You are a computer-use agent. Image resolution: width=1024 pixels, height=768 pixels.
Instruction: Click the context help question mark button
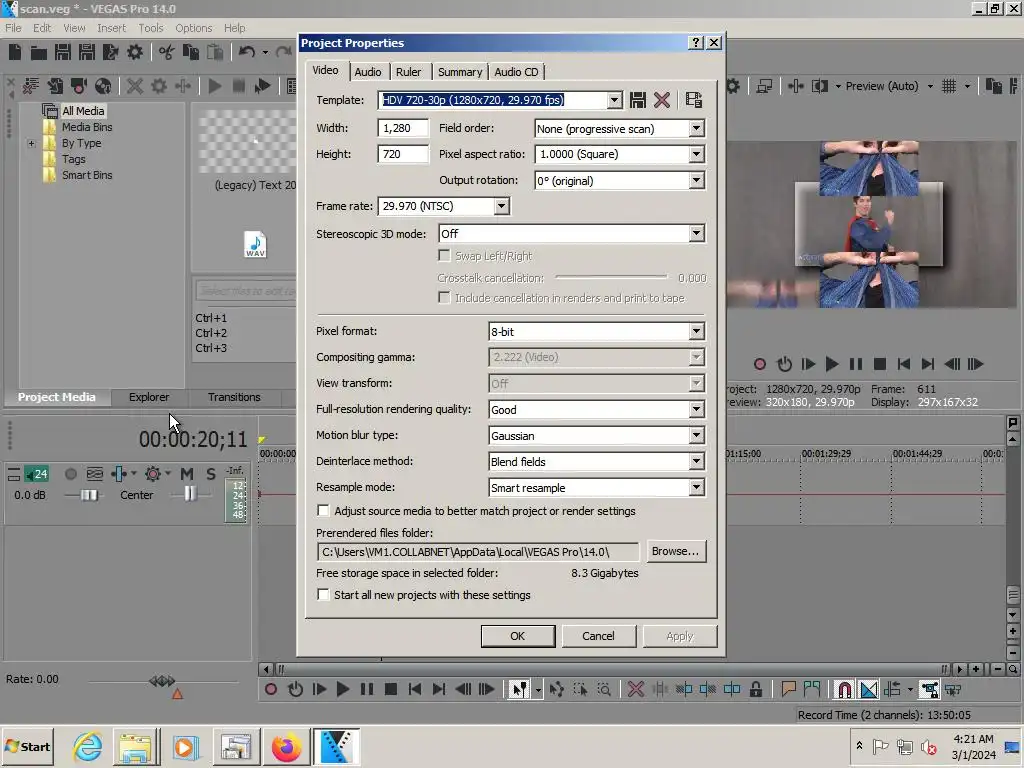point(696,42)
